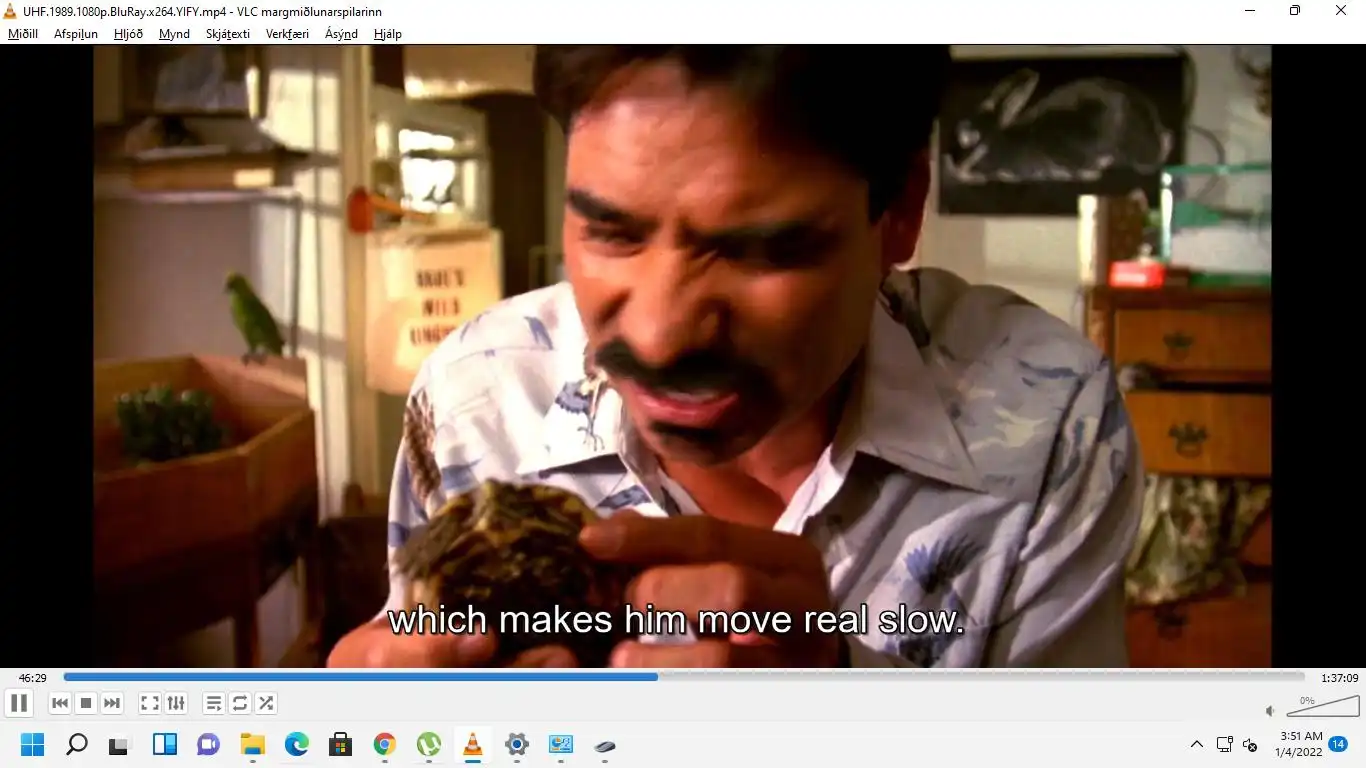The height and width of the screenshot is (768, 1366).
Task: Show the playlist view
Action: (214, 703)
